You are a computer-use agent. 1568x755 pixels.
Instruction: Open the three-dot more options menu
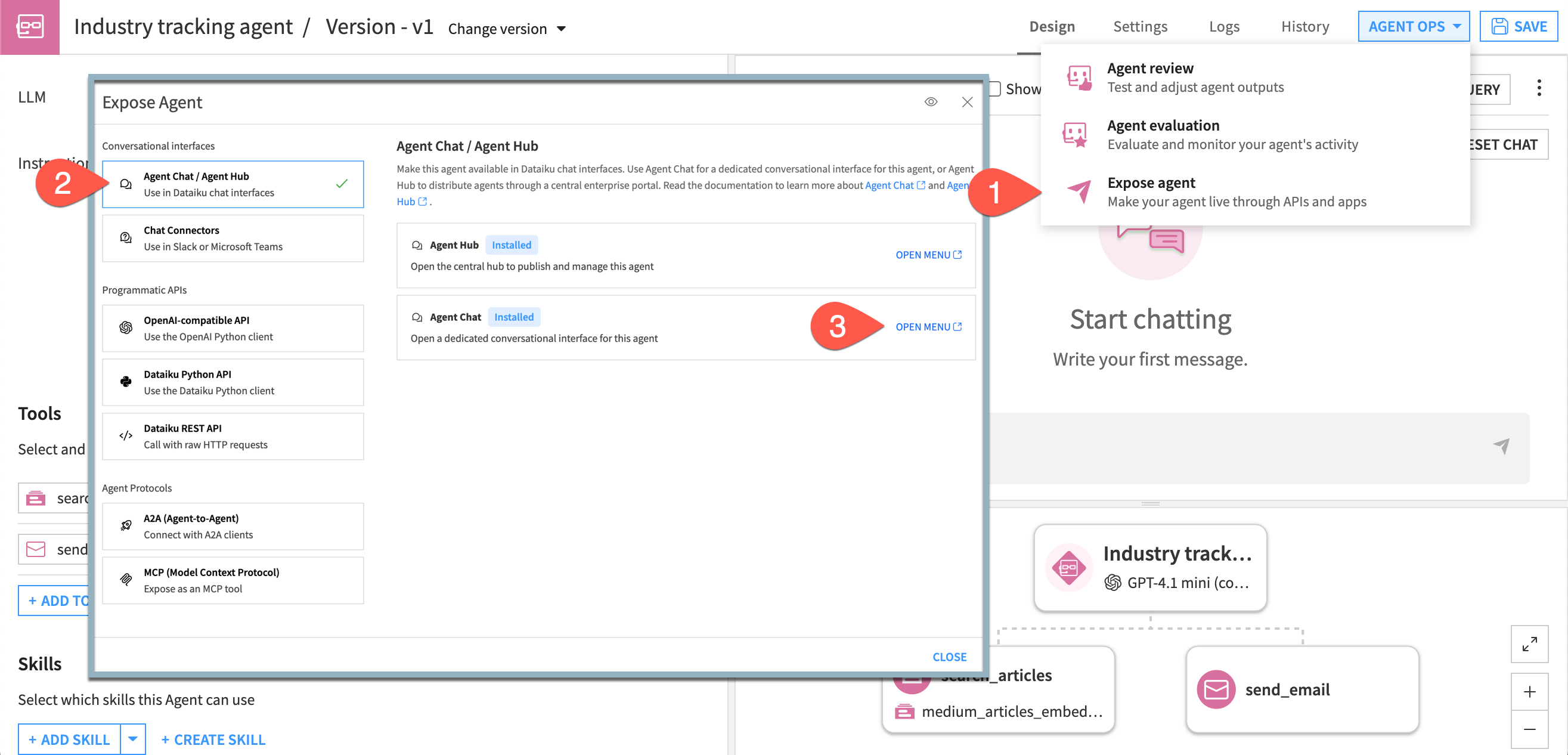1539,88
